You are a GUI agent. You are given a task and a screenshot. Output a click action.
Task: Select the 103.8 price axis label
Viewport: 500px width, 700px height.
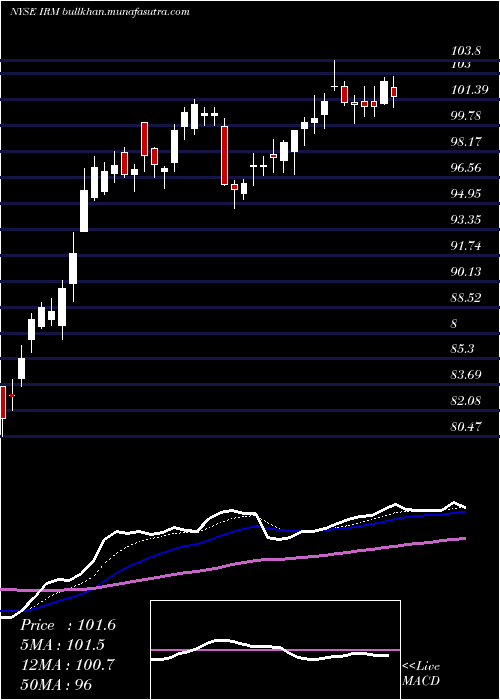[x=466, y=51]
